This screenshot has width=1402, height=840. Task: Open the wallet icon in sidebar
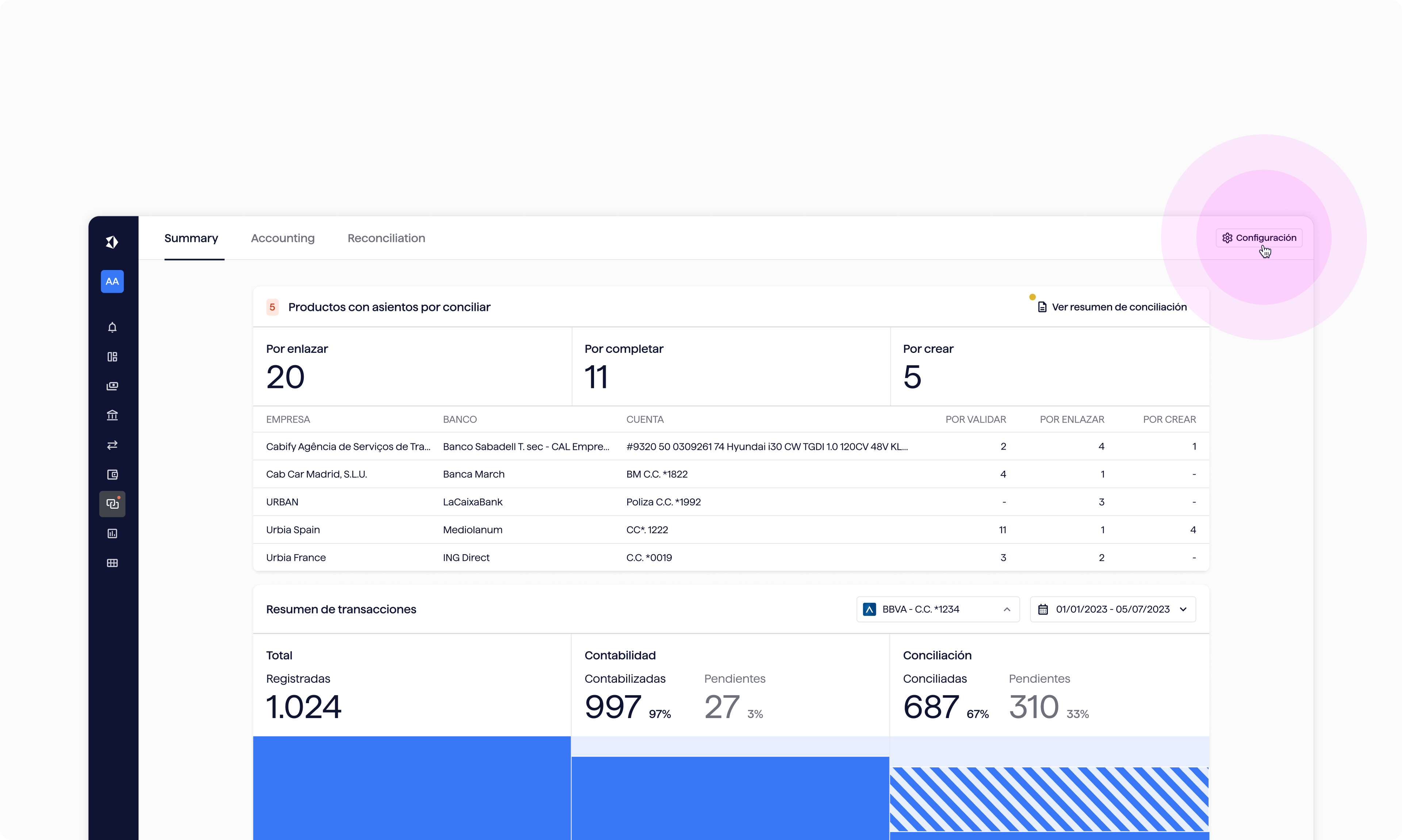[x=112, y=474]
